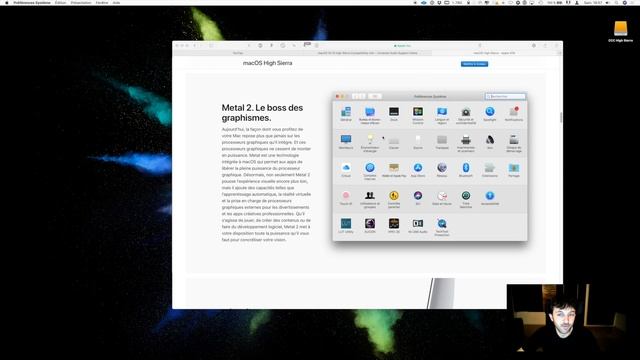640x360 pixels.
Task: Select the macOS High Sierra Apple tab
Action: [495, 53]
